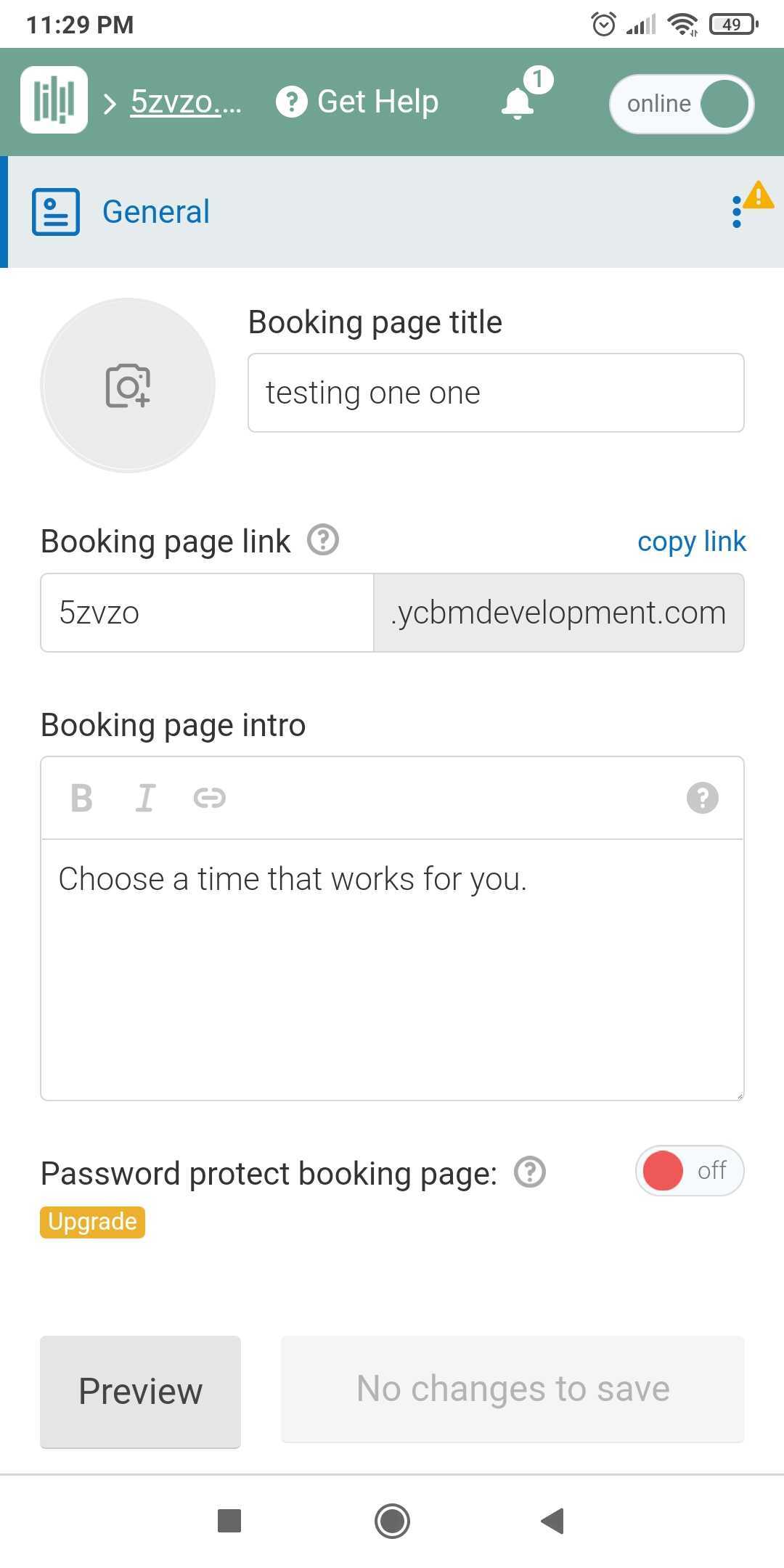
Task: Upload a photo using the camera placeholder
Action: point(128,385)
